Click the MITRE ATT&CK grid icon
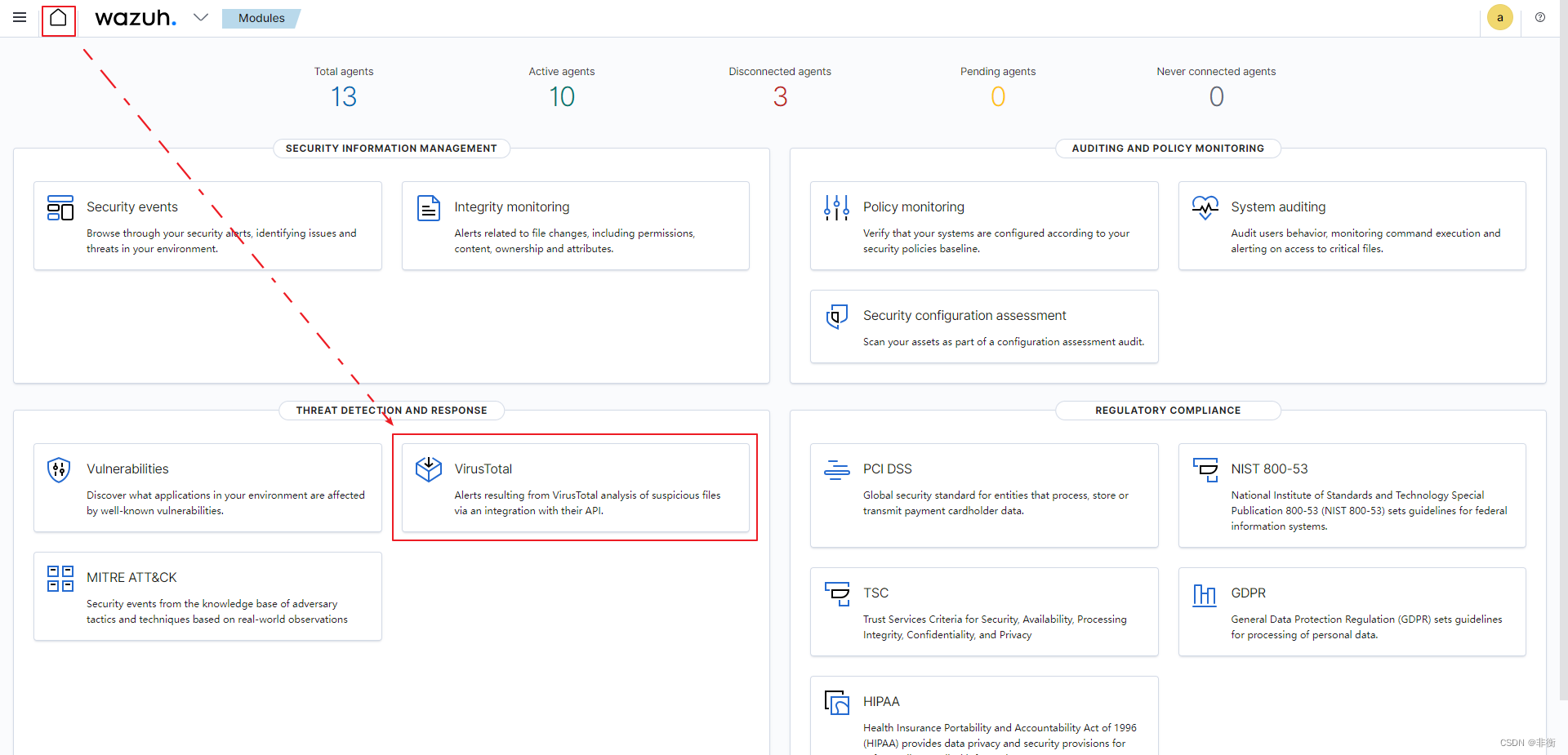This screenshot has height=755, width=1568. [60, 578]
